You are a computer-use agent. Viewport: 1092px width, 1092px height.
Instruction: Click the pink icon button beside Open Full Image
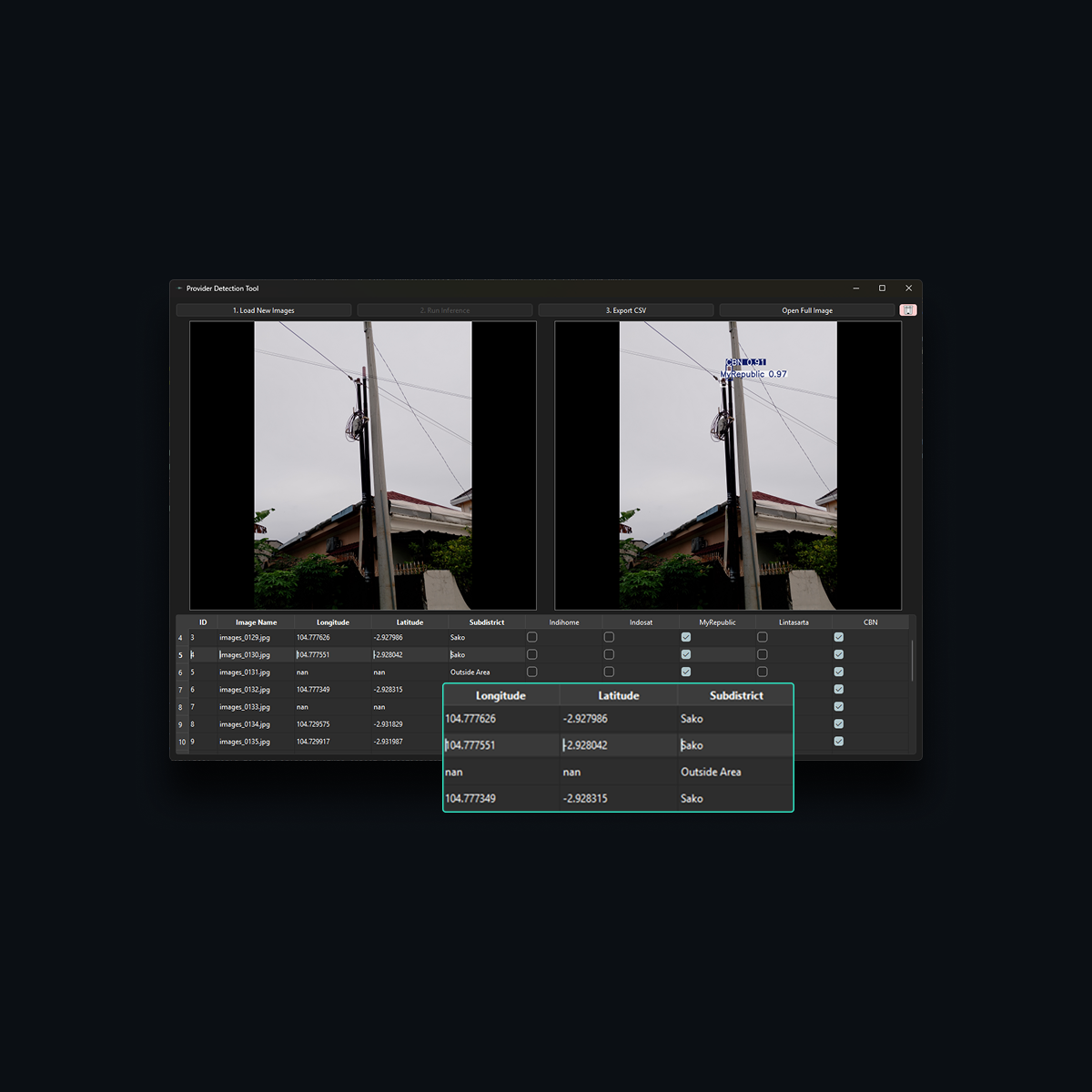coord(907,310)
